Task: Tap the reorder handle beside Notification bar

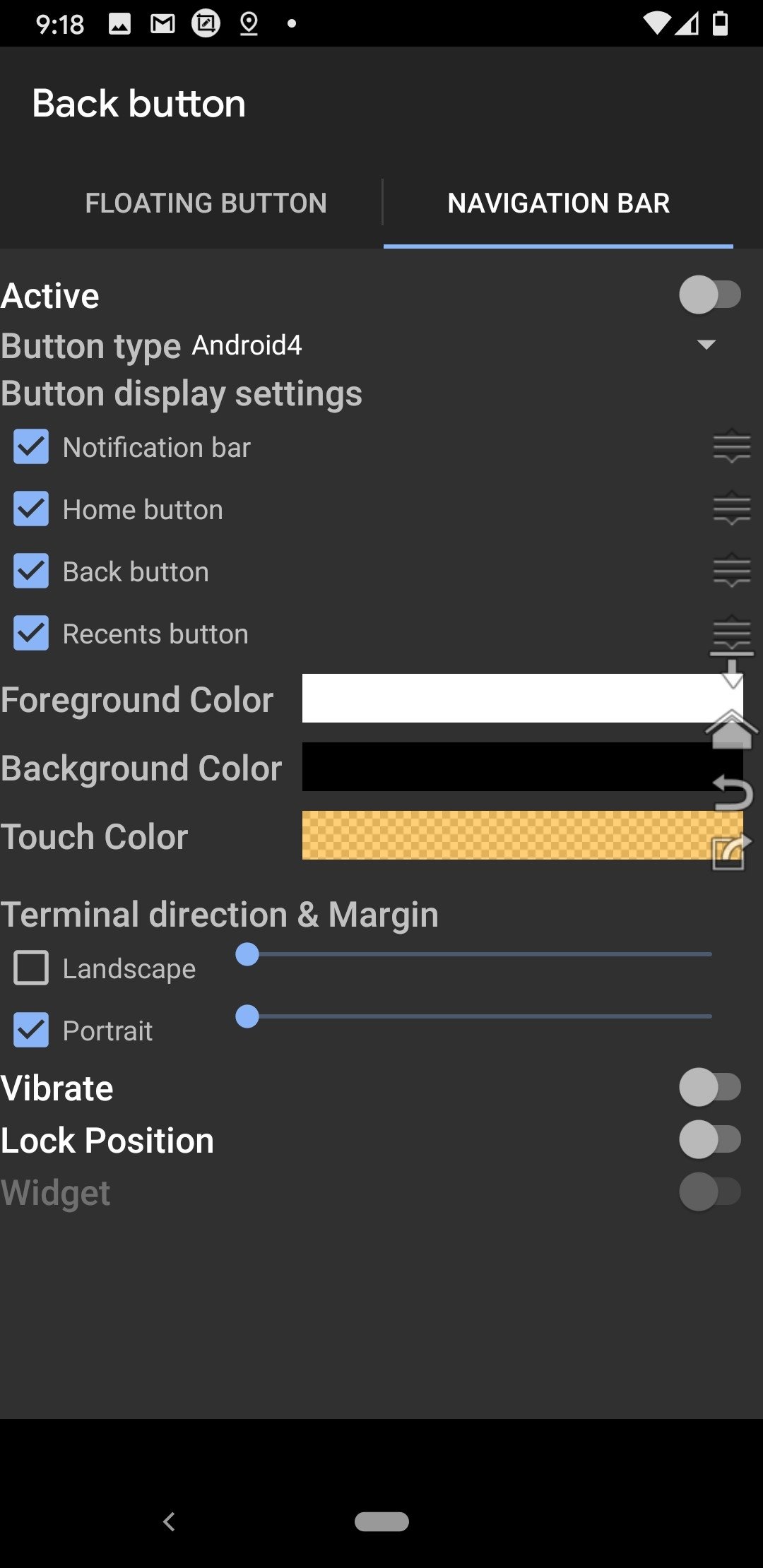Action: [x=732, y=446]
